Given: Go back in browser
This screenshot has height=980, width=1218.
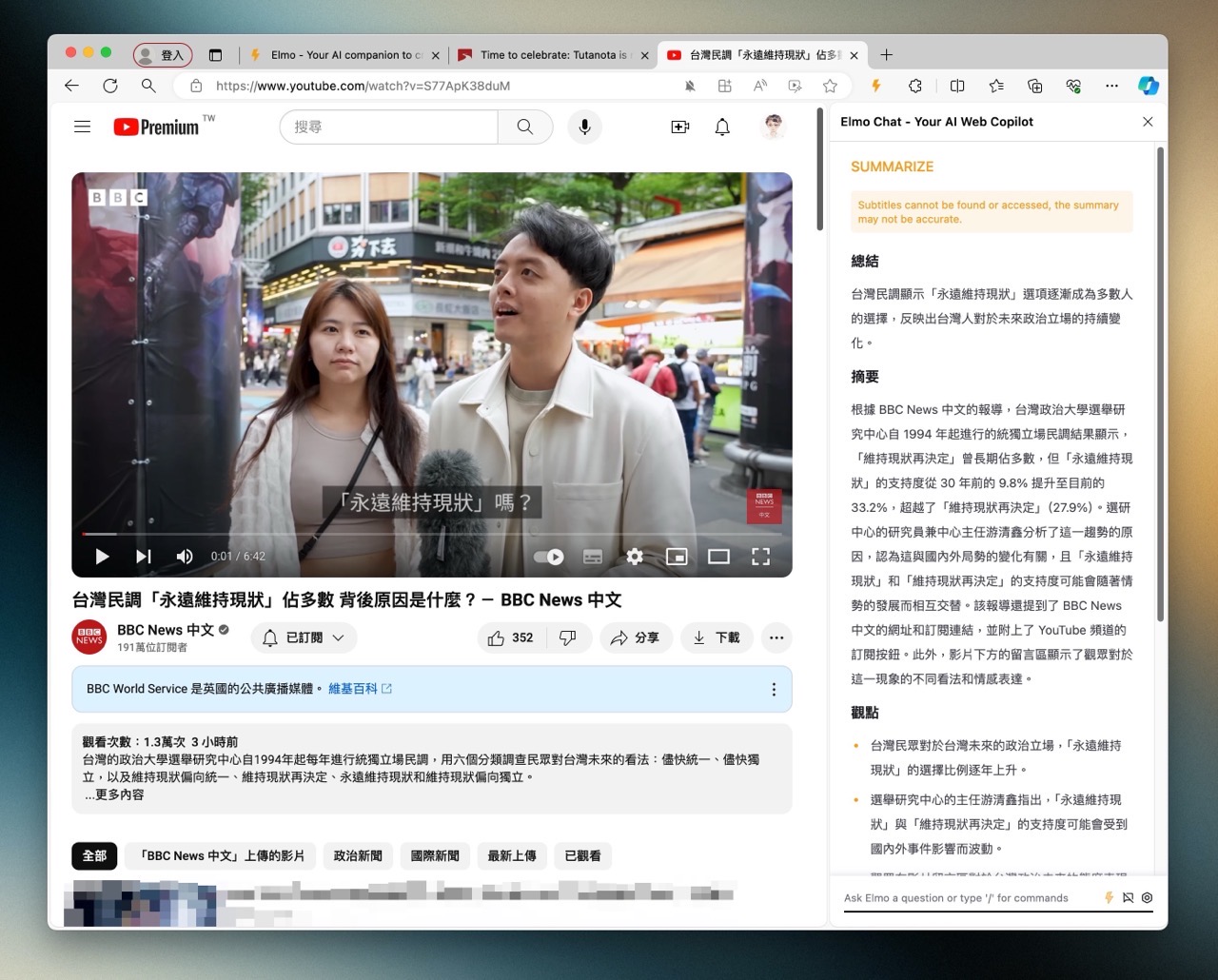Looking at the screenshot, I should tap(72, 86).
